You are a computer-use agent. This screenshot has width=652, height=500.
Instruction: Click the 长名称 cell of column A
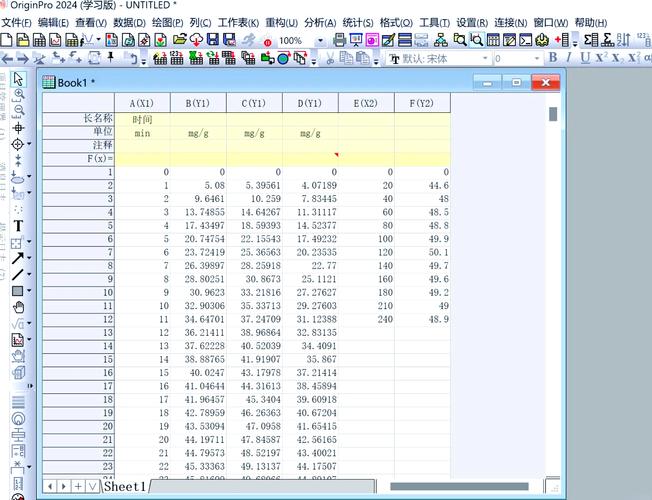pyautogui.click(x=142, y=118)
